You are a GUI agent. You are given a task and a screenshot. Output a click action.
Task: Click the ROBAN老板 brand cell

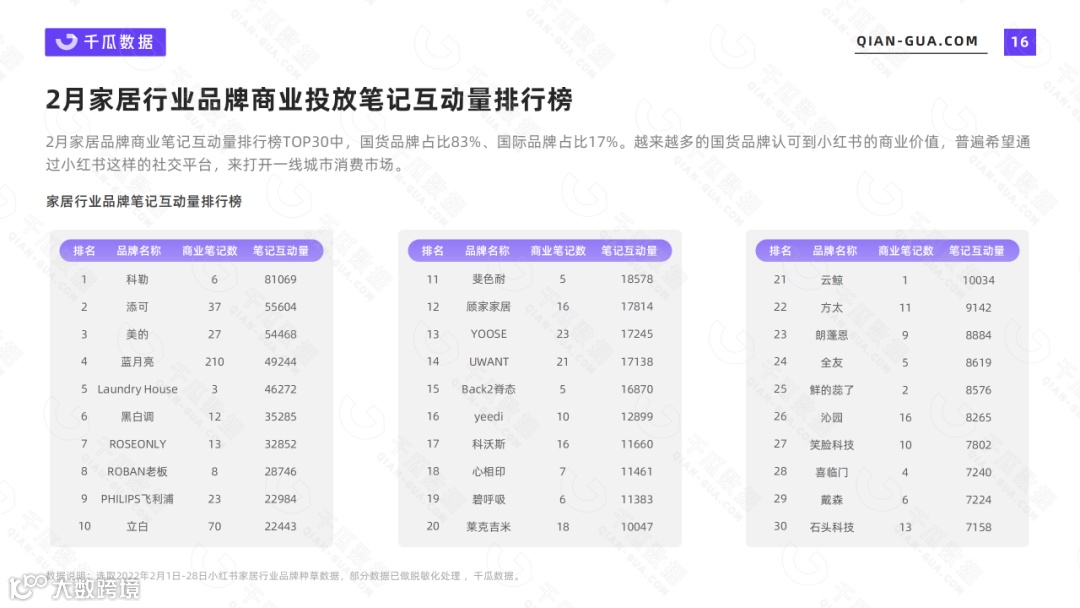[x=137, y=472]
